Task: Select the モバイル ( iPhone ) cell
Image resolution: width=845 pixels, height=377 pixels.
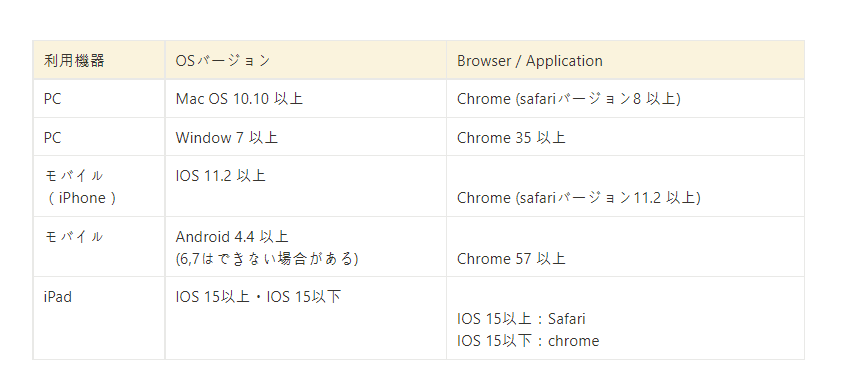Action: coord(99,187)
